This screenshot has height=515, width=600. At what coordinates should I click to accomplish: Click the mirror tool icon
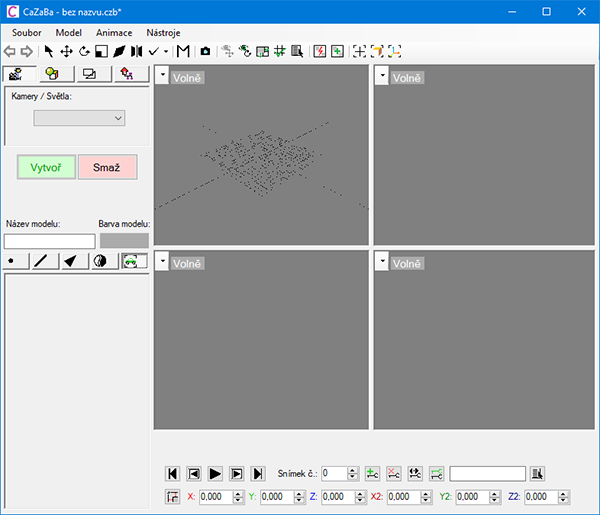pos(136,51)
